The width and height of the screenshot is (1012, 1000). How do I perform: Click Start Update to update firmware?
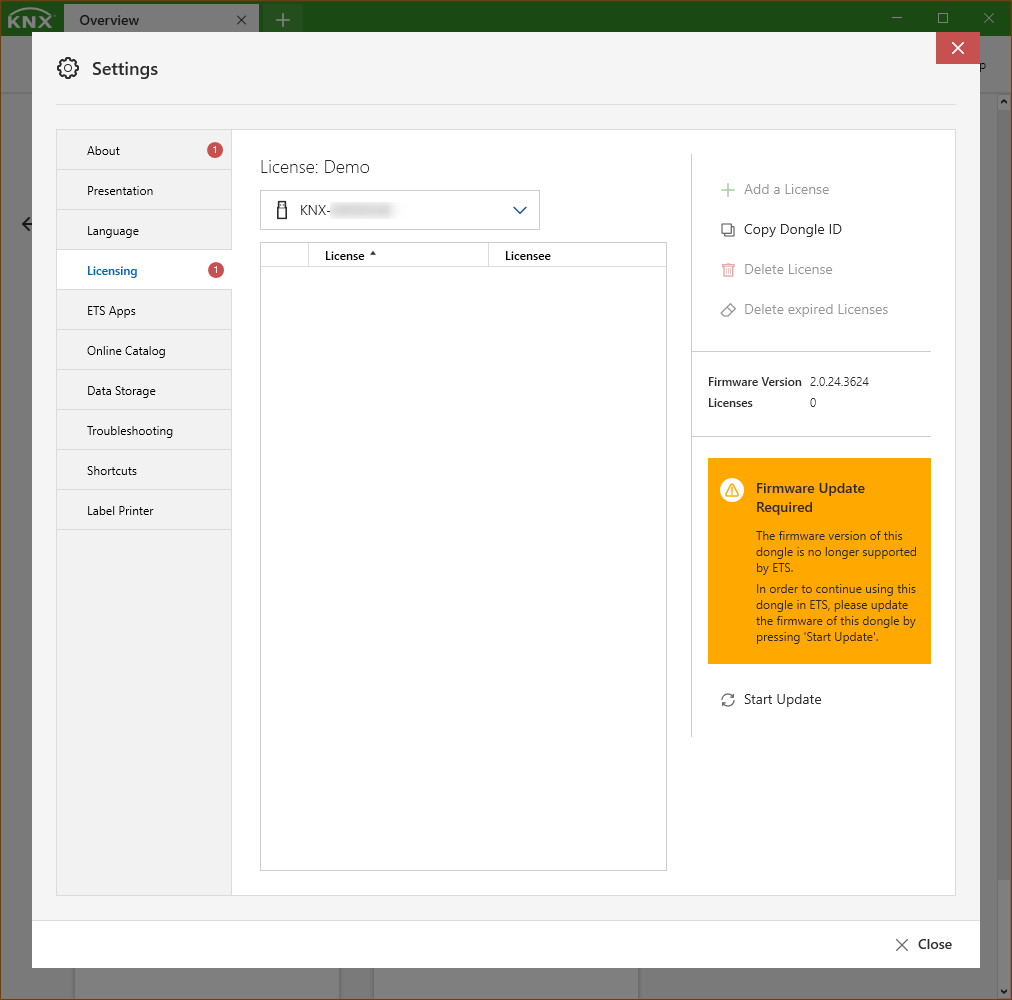click(771, 700)
